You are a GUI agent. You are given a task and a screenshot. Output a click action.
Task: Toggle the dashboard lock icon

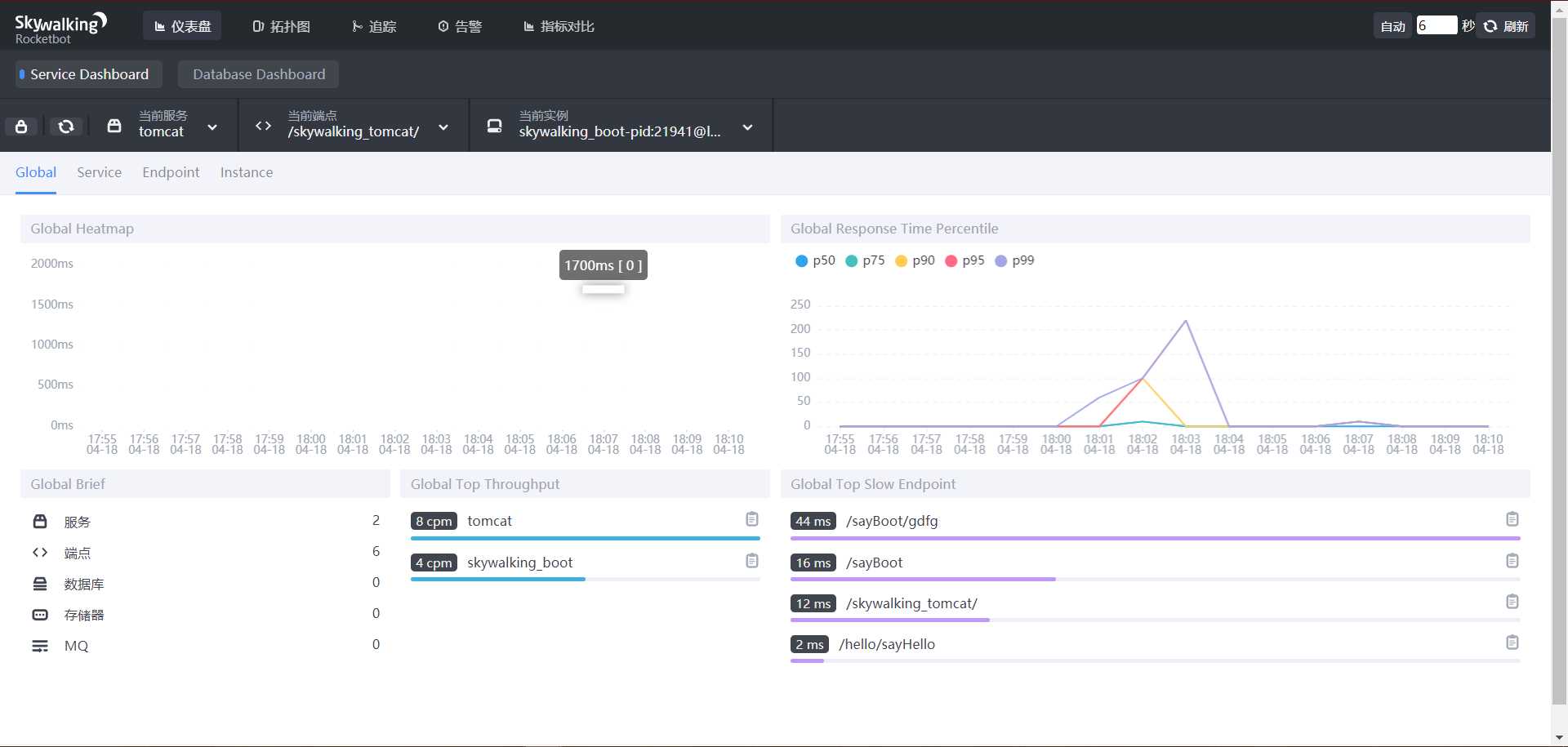[x=22, y=127]
